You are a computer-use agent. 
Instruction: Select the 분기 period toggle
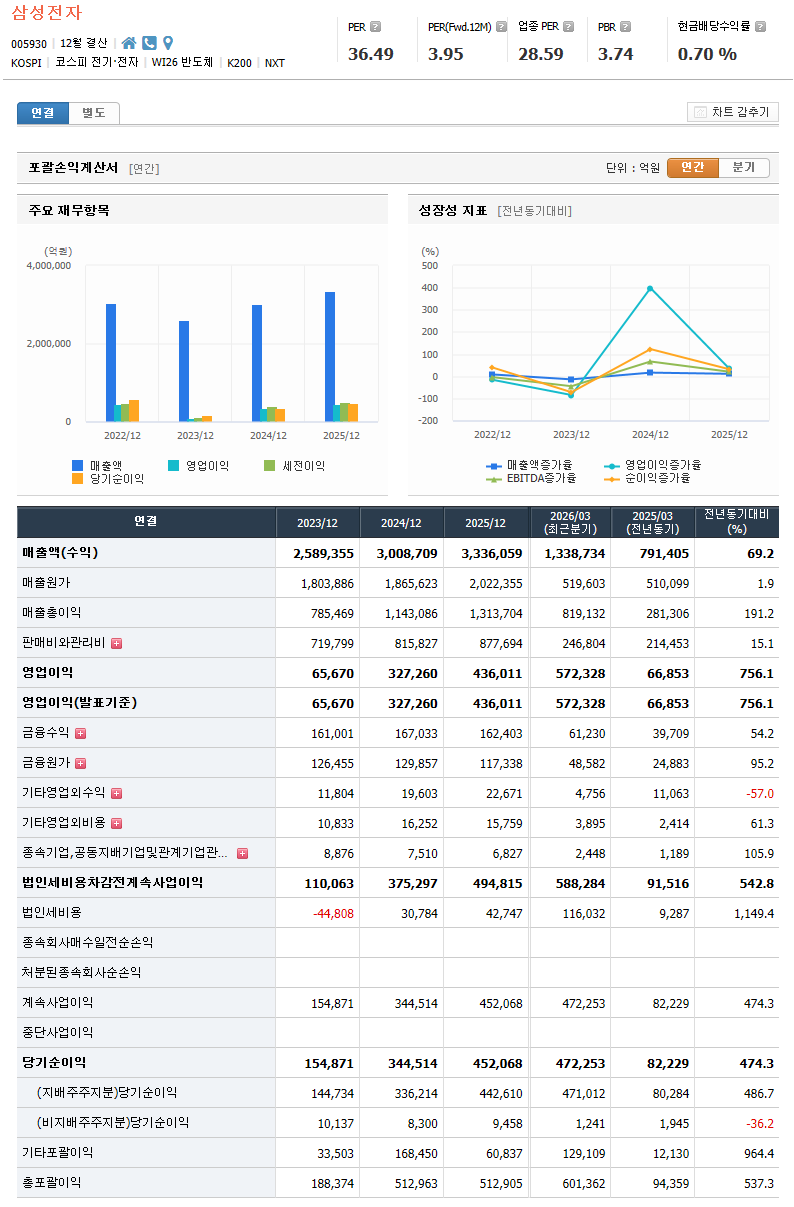coord(744,167)
